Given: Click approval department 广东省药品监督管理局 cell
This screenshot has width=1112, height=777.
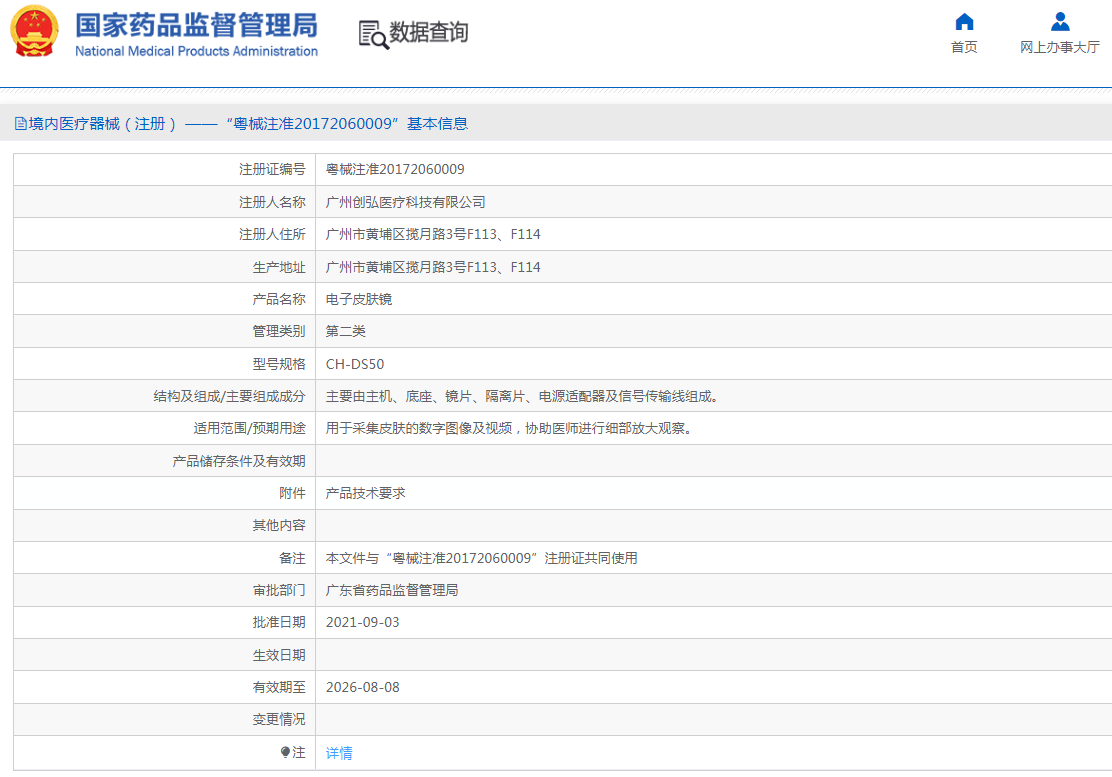Looking at the screenshot, I should [392, 590].
